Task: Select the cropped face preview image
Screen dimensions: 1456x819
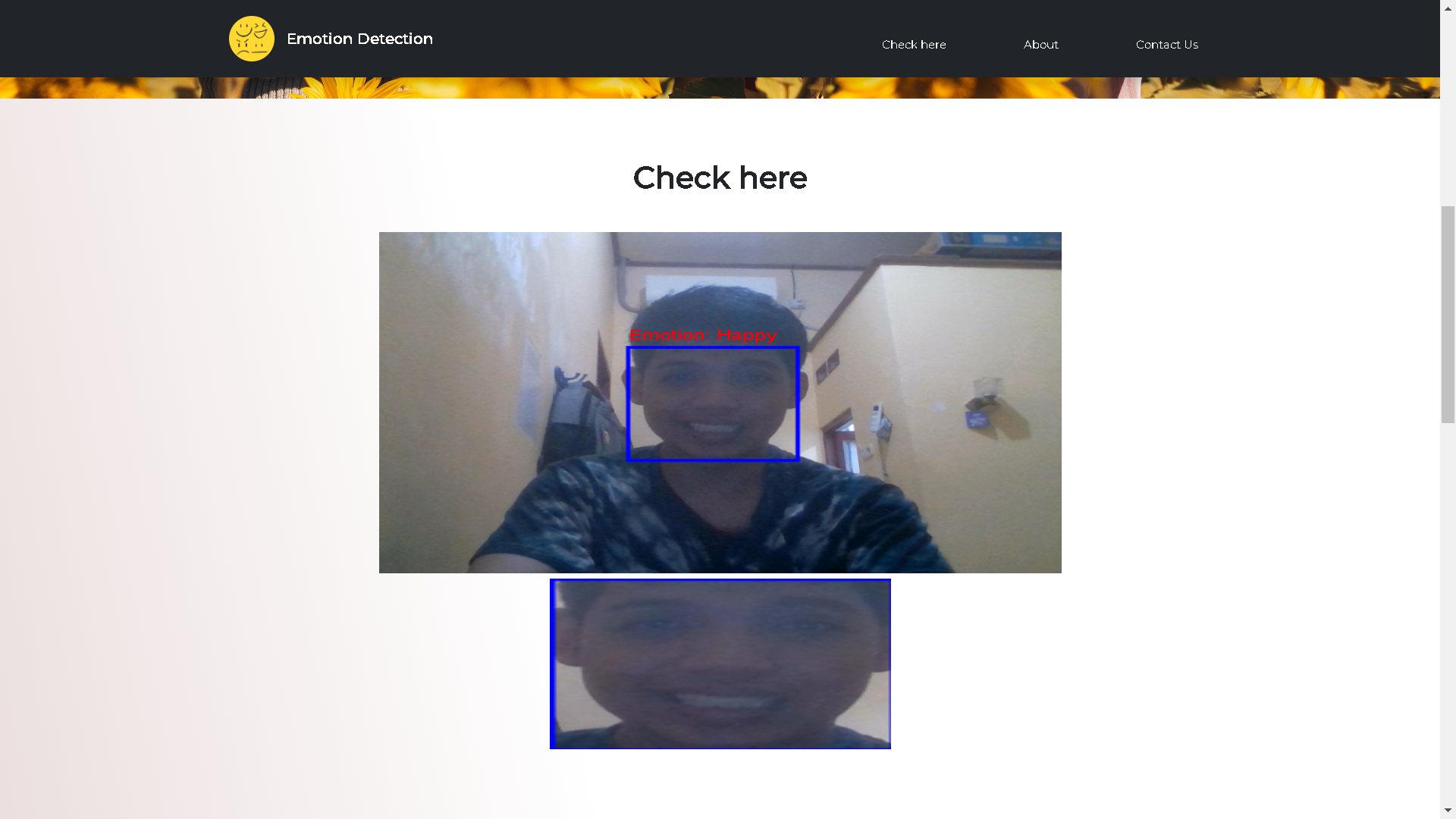Action: point(719,664)
